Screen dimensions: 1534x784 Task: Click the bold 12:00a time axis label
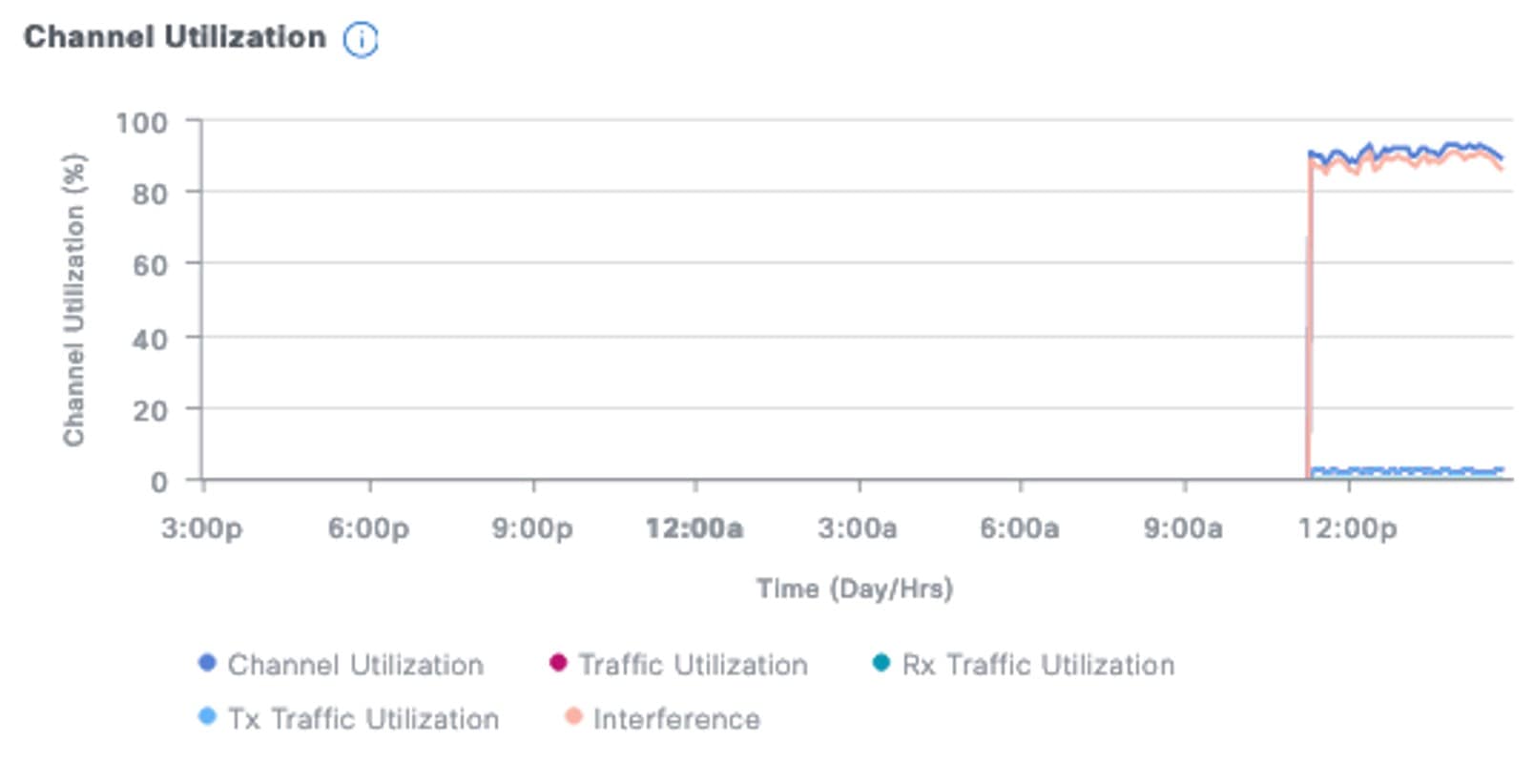pos(694,528)
